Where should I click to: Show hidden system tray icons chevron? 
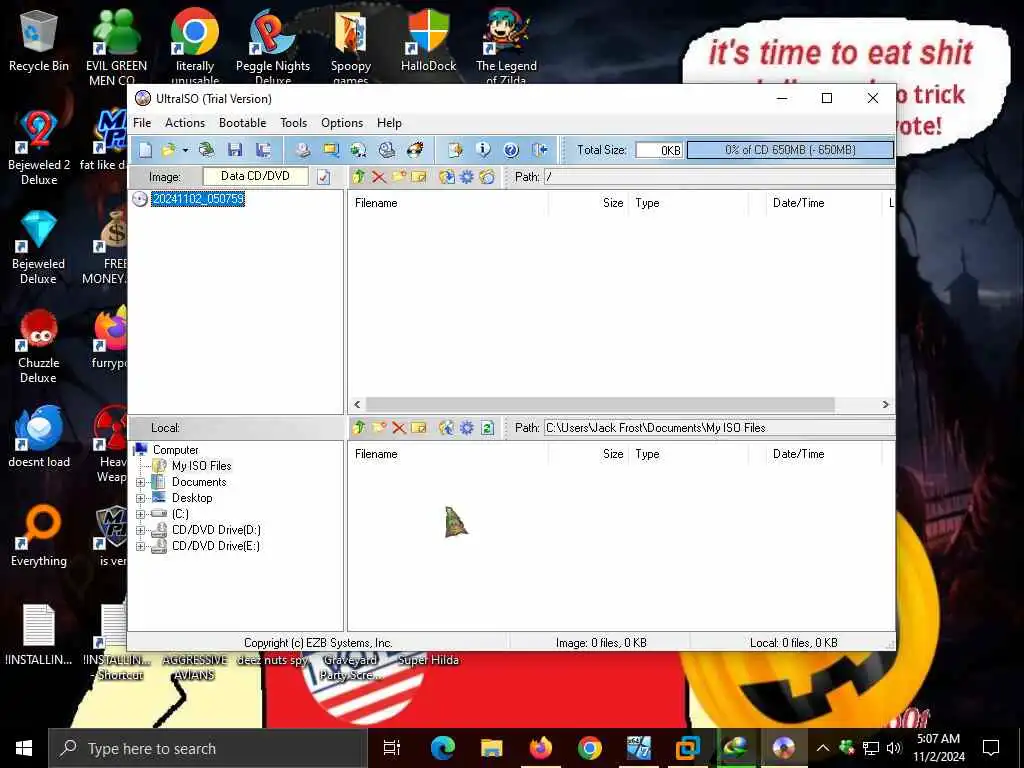[x=823, y=748]
